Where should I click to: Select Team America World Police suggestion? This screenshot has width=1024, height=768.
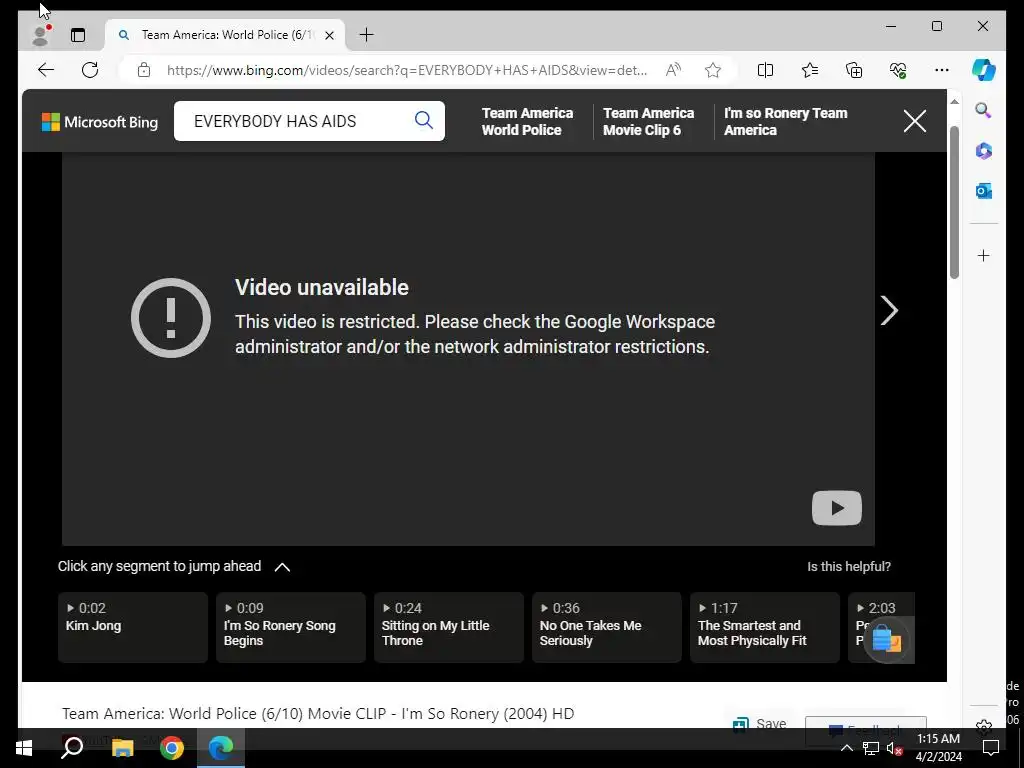(x=527, y=121)
